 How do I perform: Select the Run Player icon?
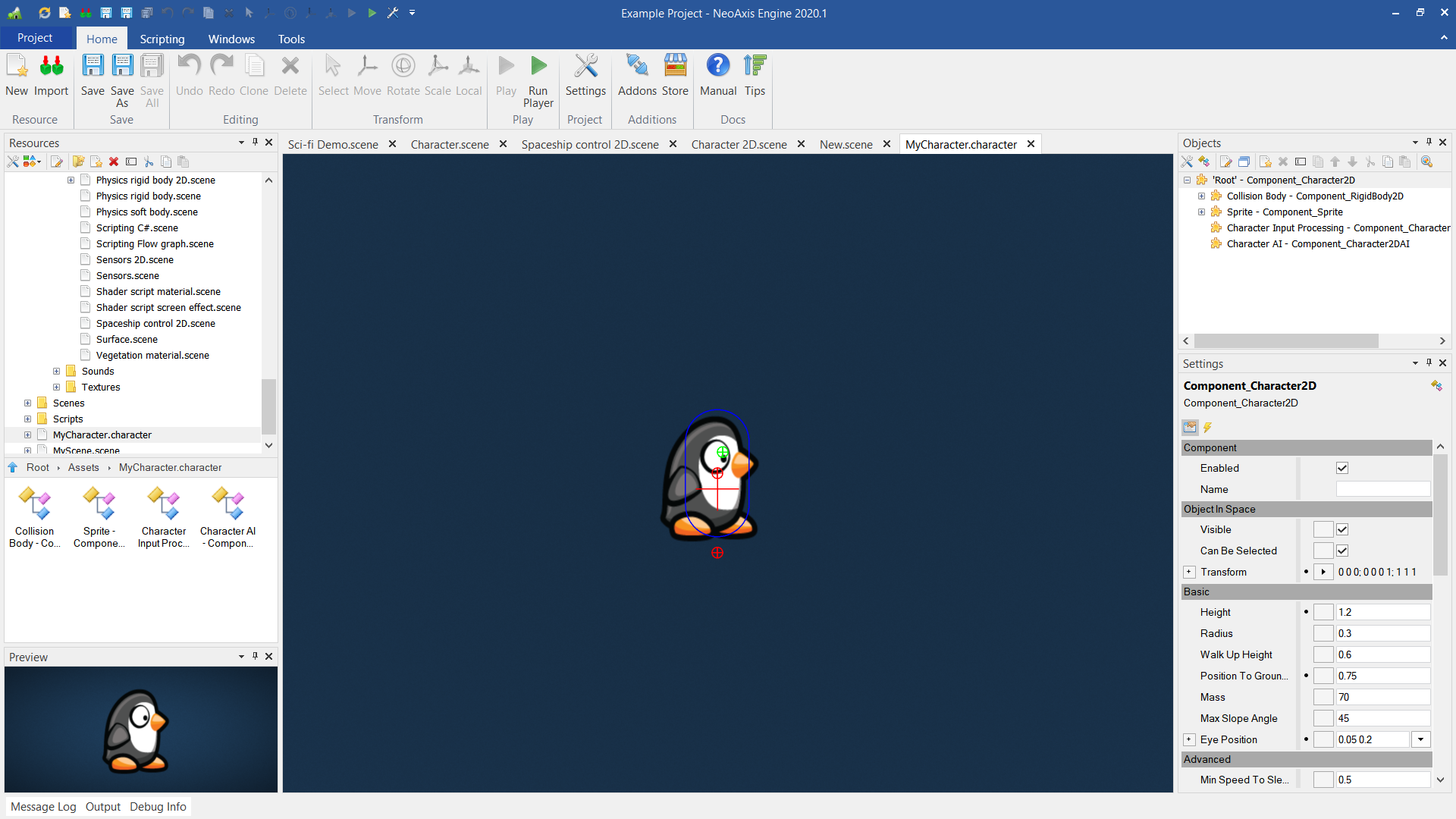coord(538,72)
